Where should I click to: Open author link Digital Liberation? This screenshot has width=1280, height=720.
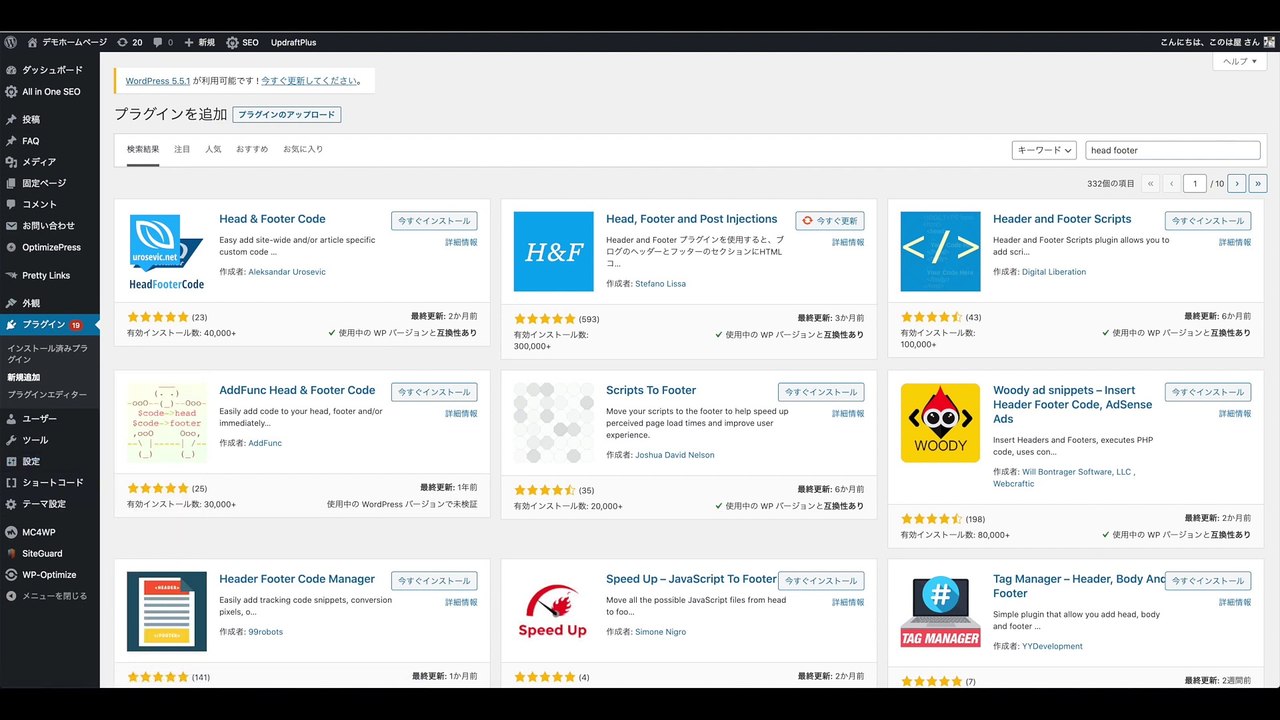[x=1054, y=272]
